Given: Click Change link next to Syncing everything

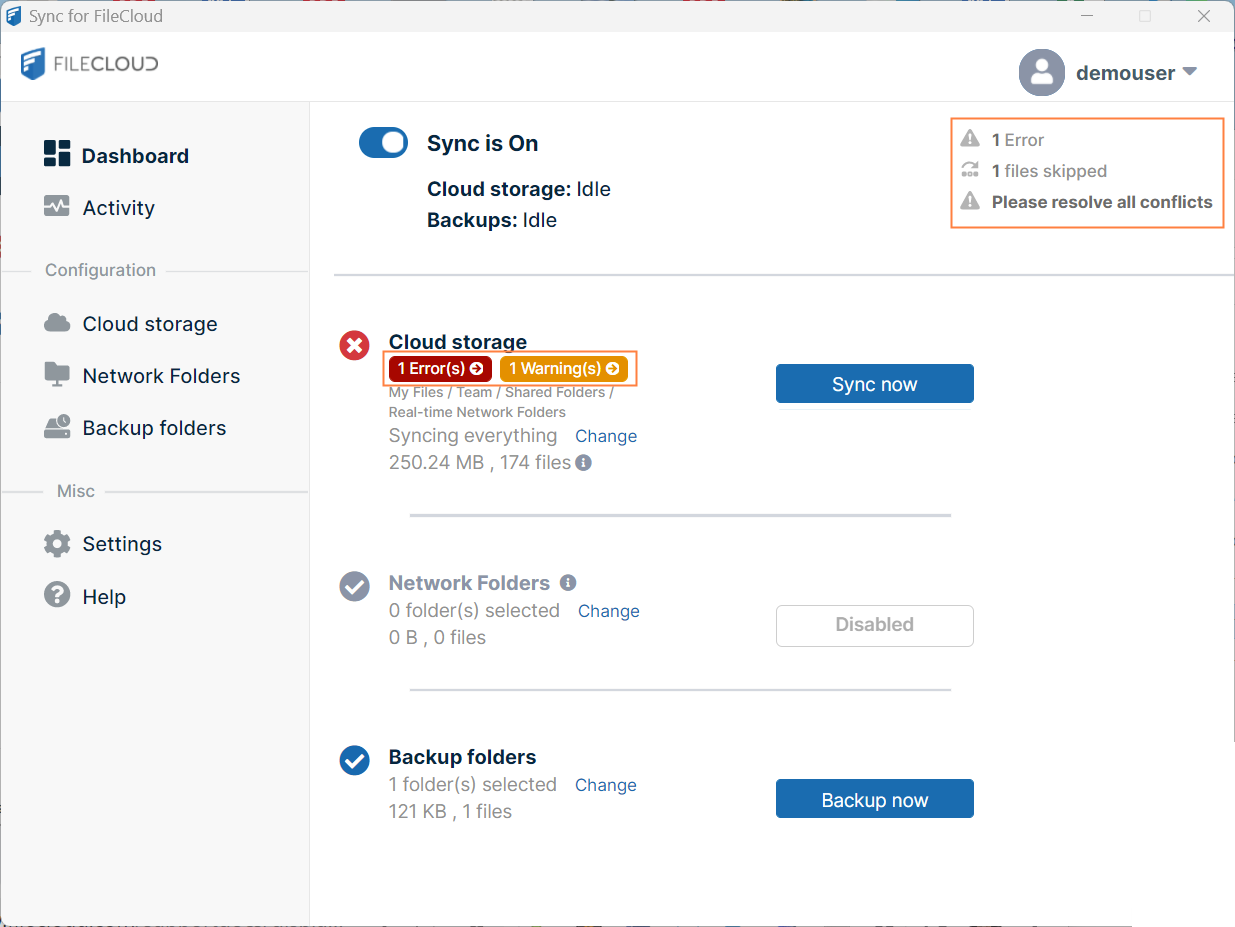Looking at the screenshot, I should click(x=606, y=436).
